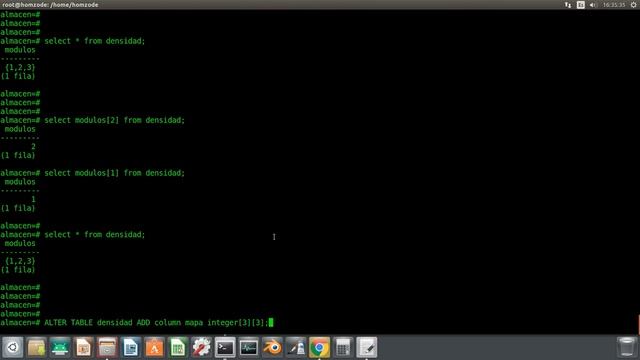Open the green Android robot app

click(x=60, y=347)
